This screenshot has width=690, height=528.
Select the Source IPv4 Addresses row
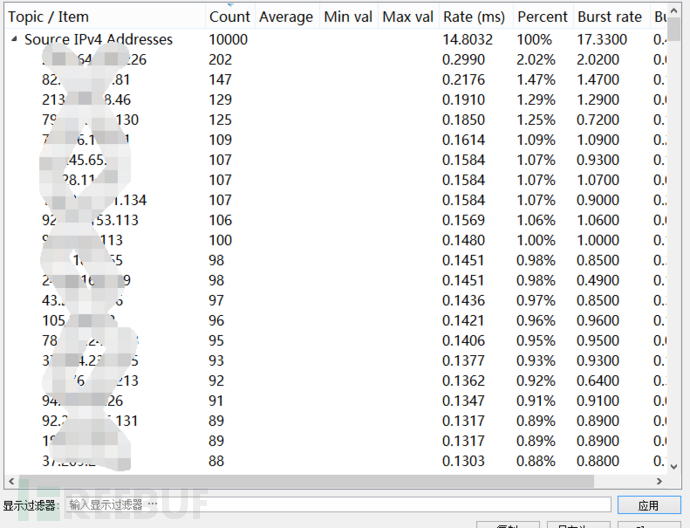click(x=336, y=40)
